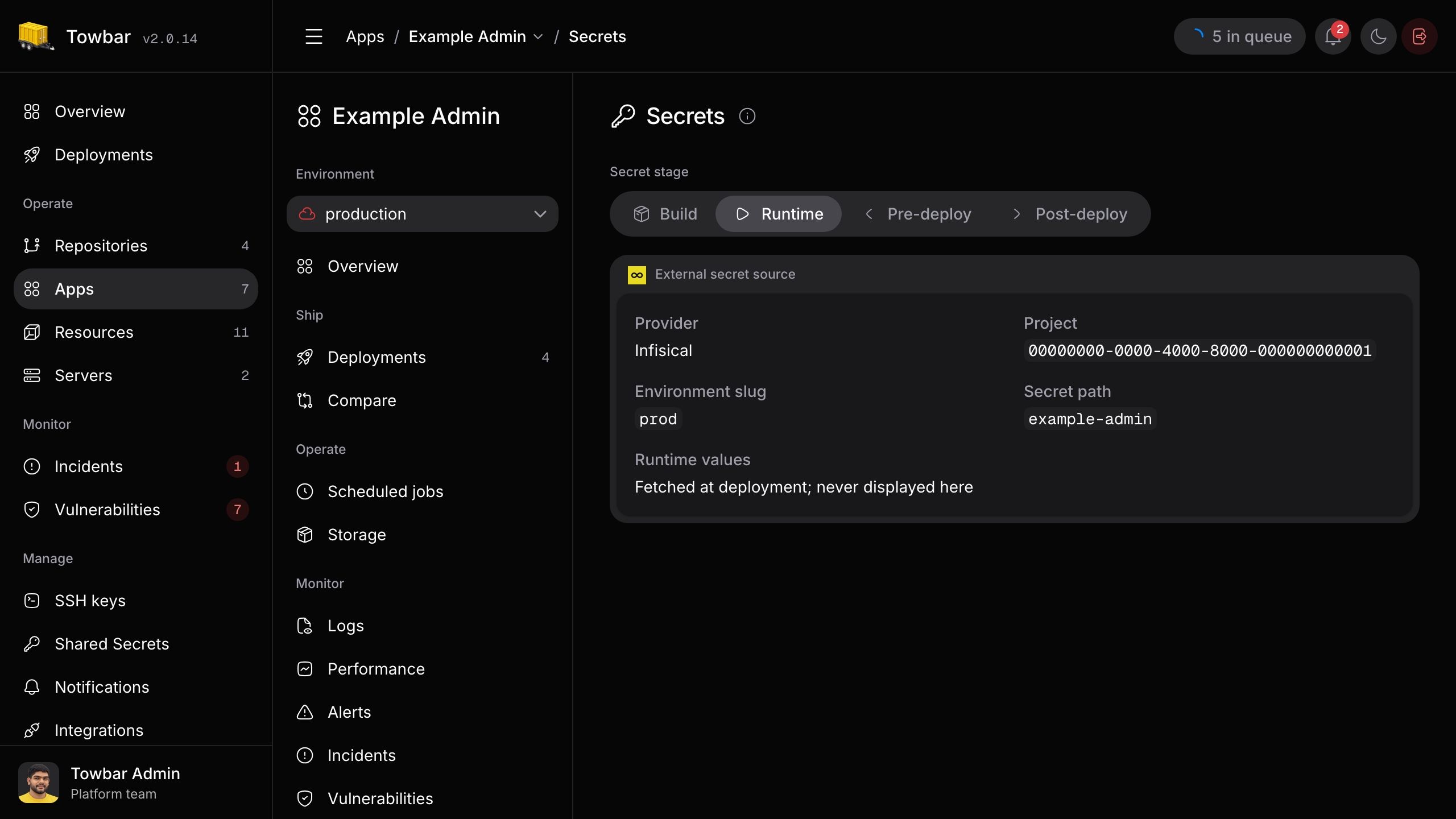Open Overview in the main sidebar

135,111
